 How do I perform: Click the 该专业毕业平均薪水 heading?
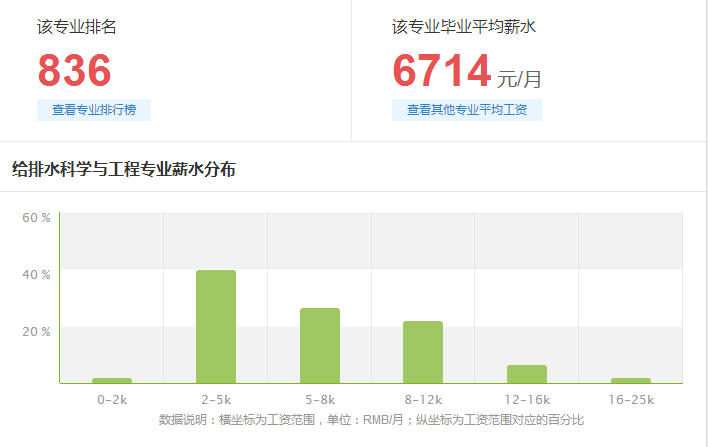tap(464, 27)
